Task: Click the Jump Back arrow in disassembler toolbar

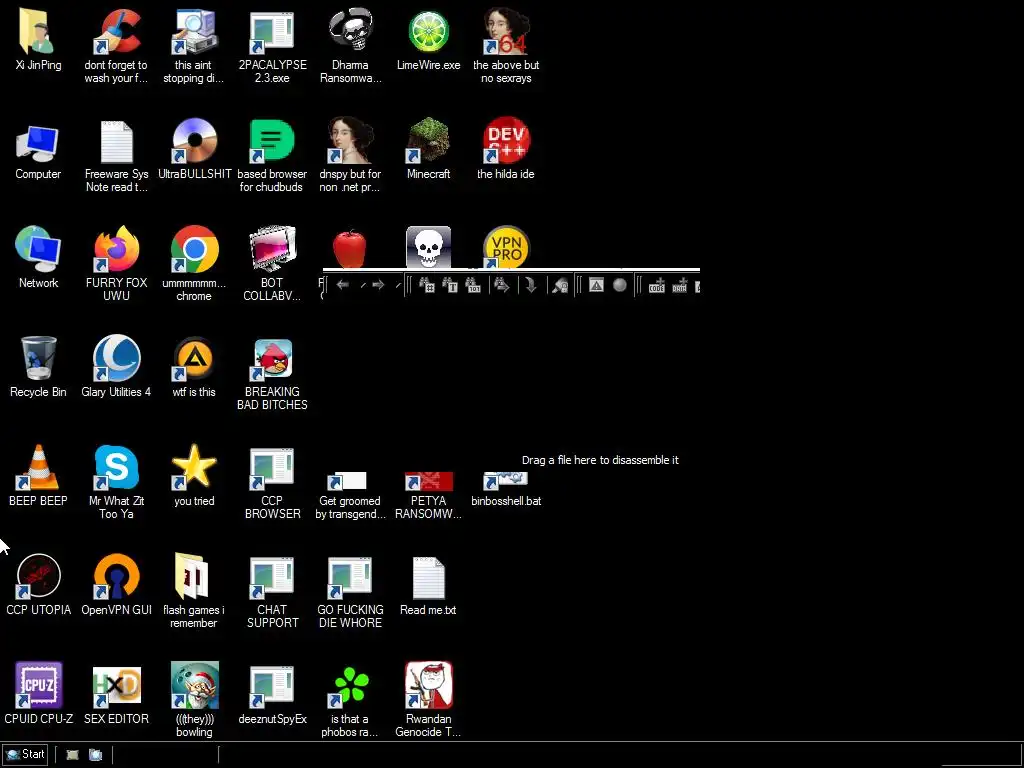Action: [342, 285]
